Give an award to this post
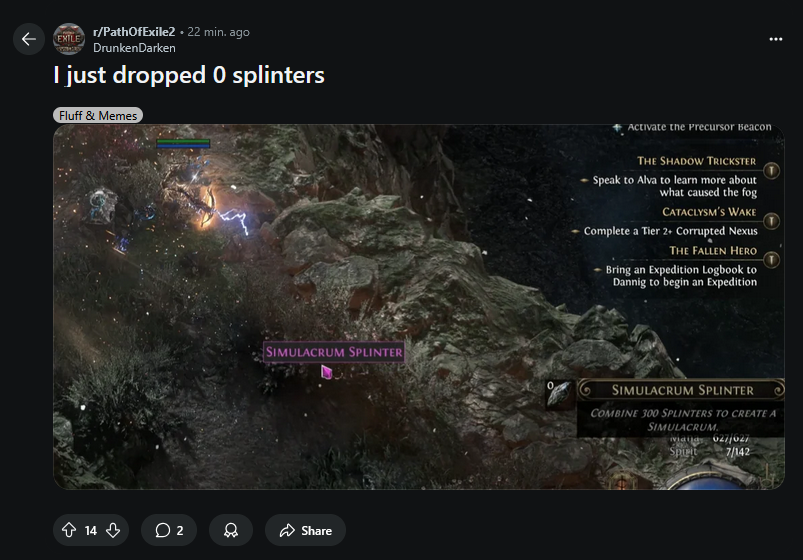The height and width of the screenshot is (560, 803). pyautogui.click(x=231, y=530)
